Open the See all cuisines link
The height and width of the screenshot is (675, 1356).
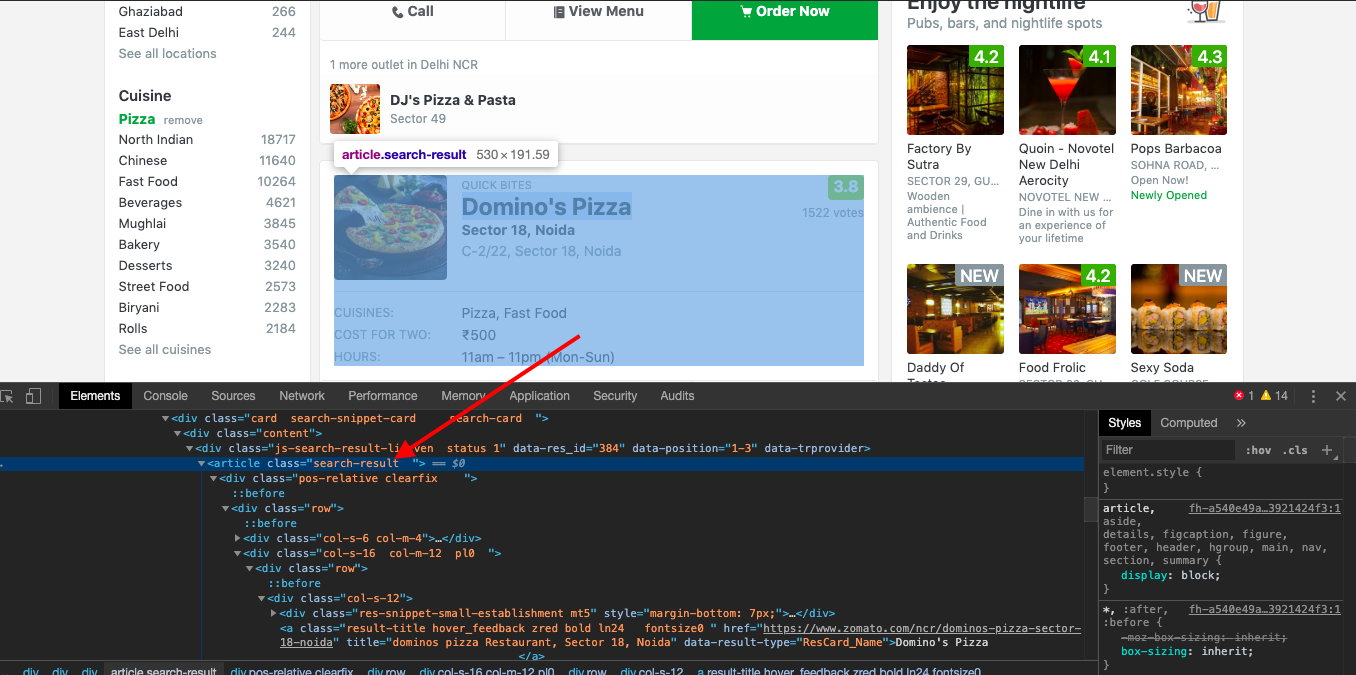pyautogui.click(x=165, y=350)
